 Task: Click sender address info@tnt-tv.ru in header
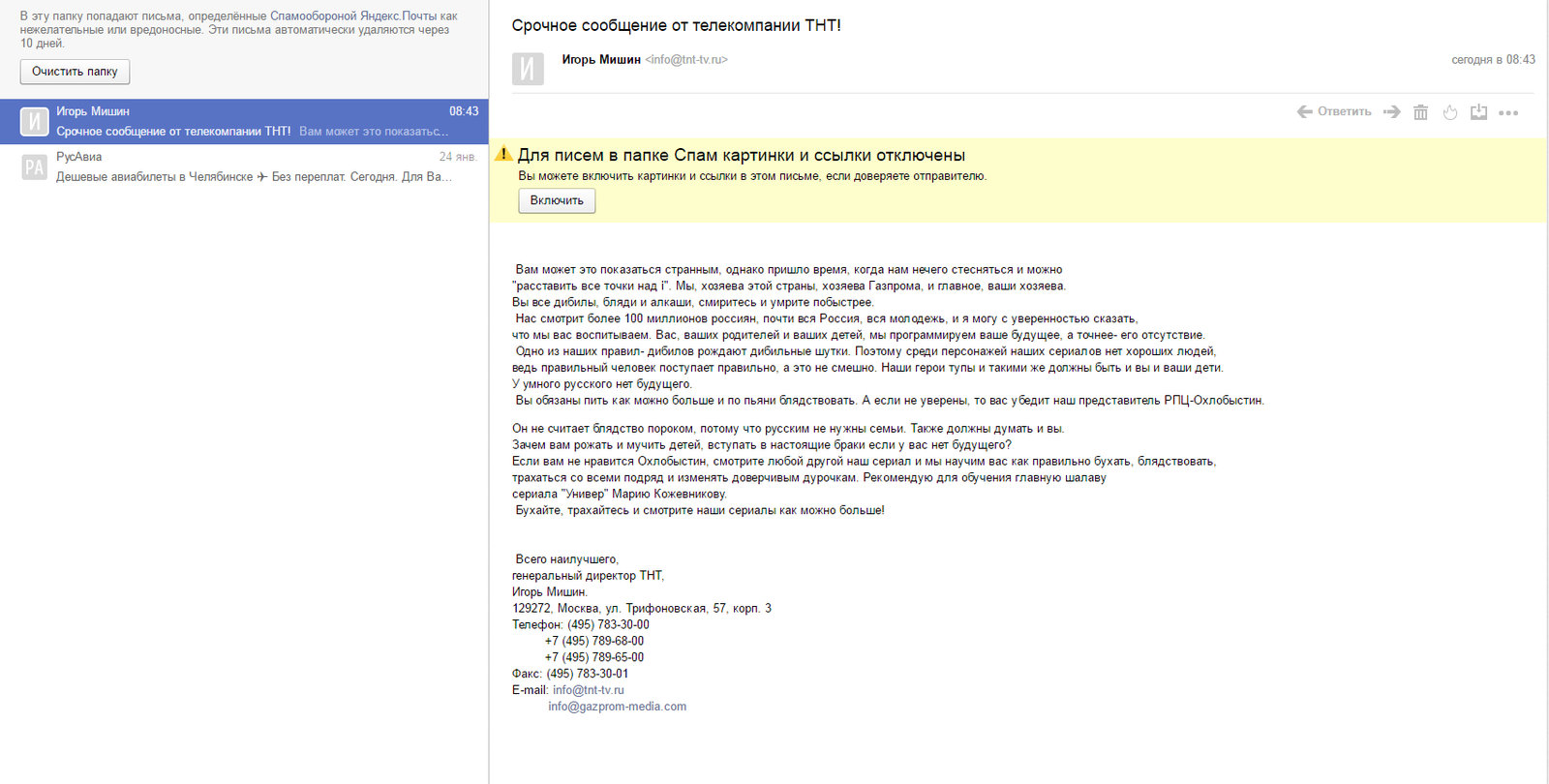coord(686,60)
